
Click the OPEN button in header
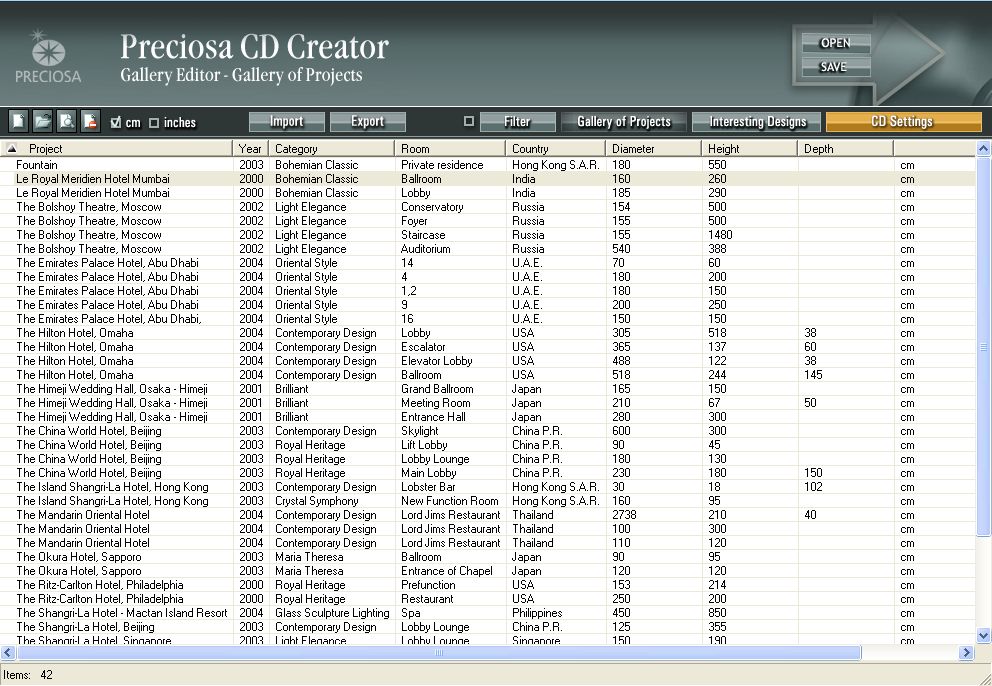[x=835, y=43]
